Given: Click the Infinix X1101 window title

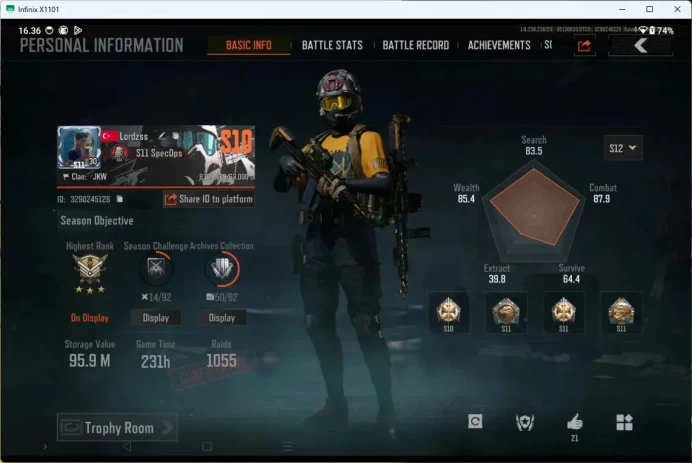Looking at the screenshot, I should point(38,9).
